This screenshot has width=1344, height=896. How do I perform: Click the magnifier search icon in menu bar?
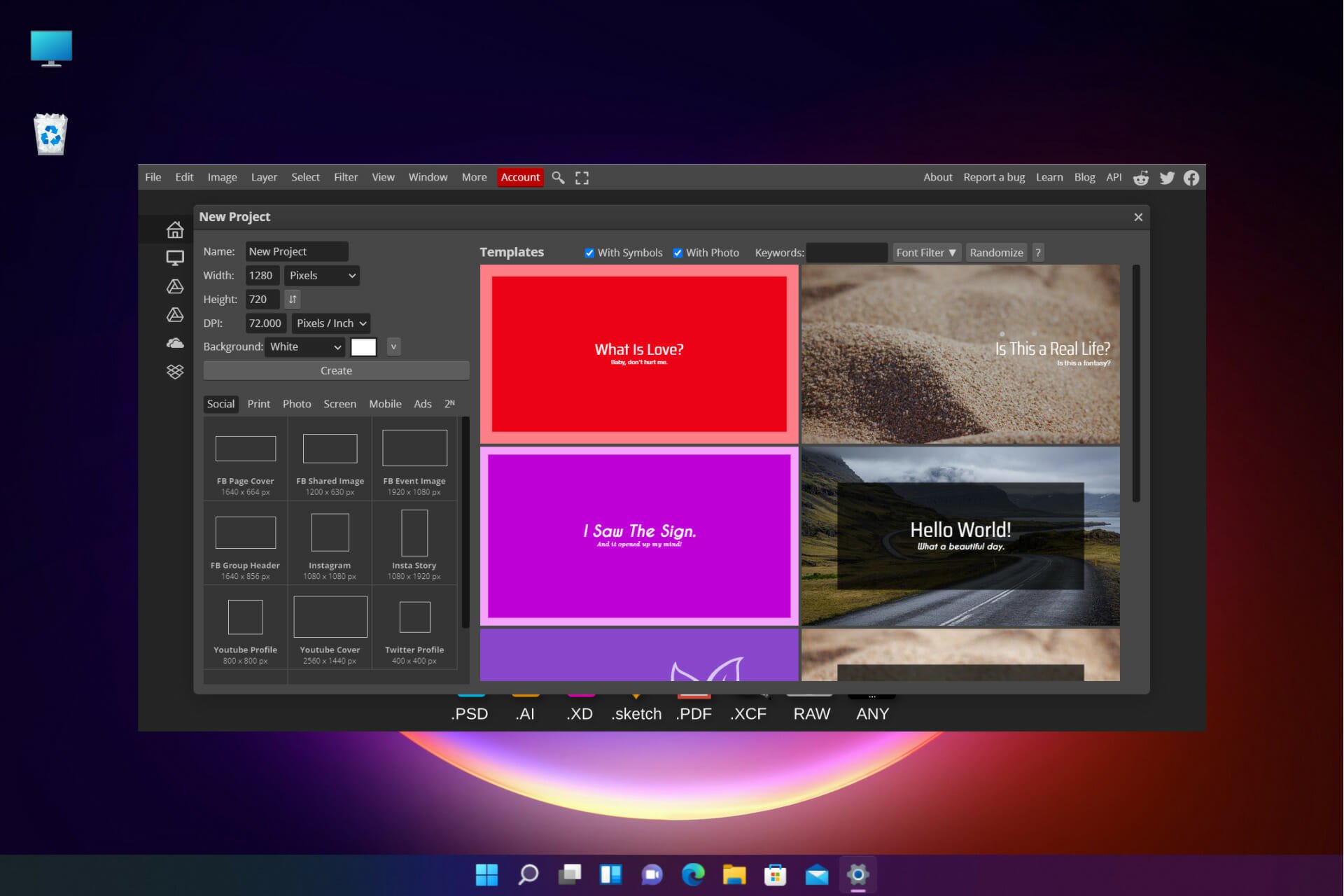pyautogui.click(x=558, y=178)
